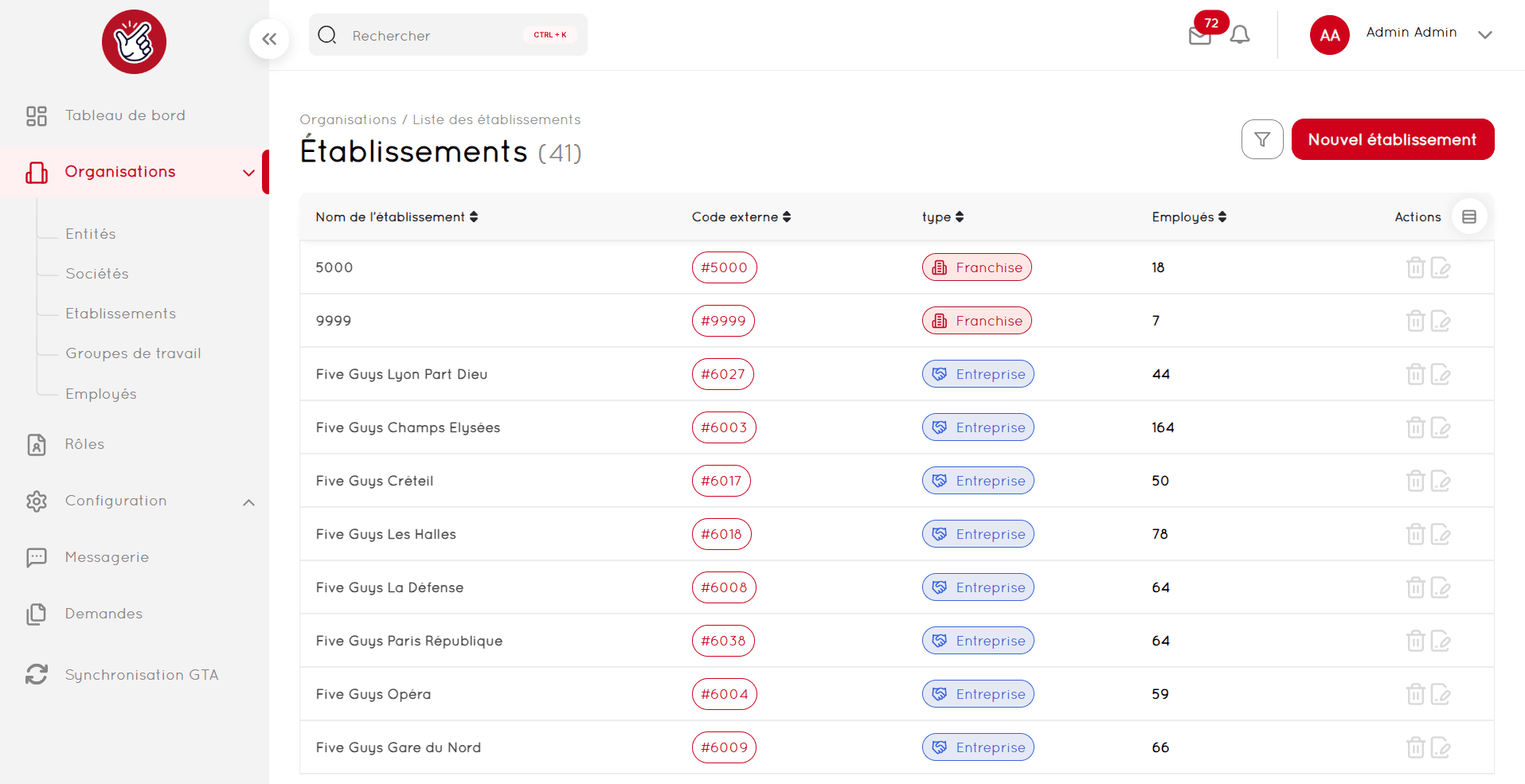
Task: Select Five Guys Opéra row name
Action: (373, 694)
